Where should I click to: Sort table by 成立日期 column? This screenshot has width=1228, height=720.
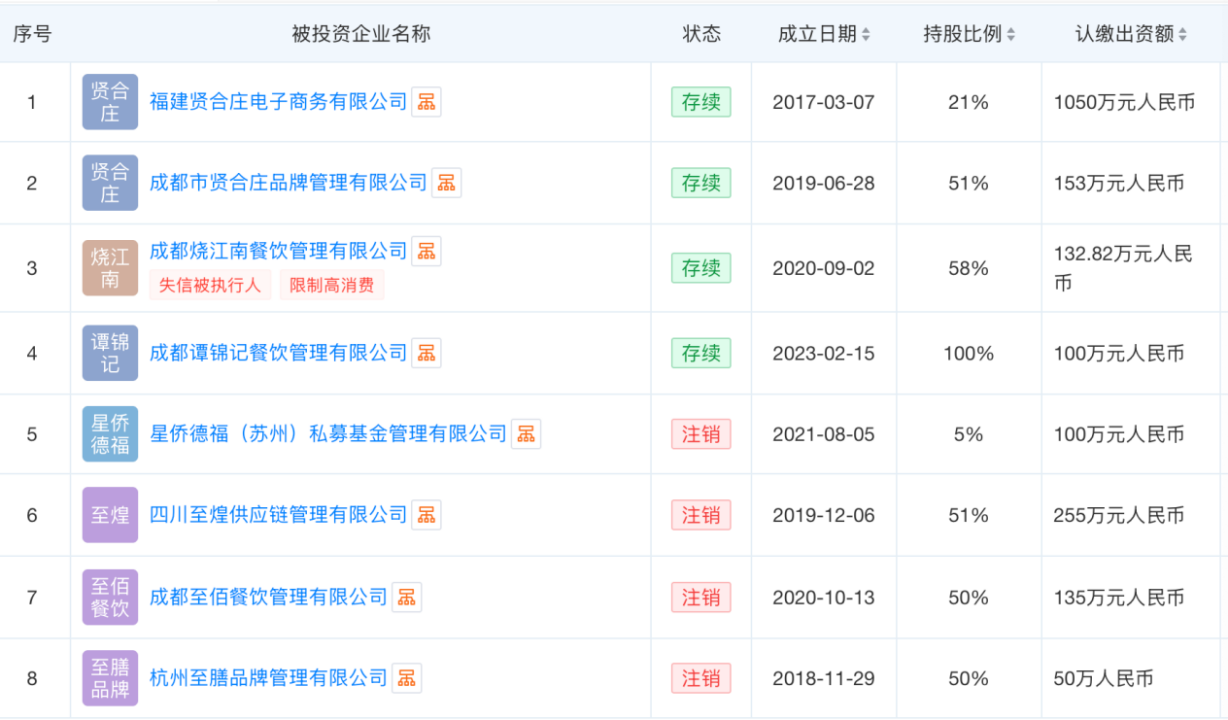(866, 34)
